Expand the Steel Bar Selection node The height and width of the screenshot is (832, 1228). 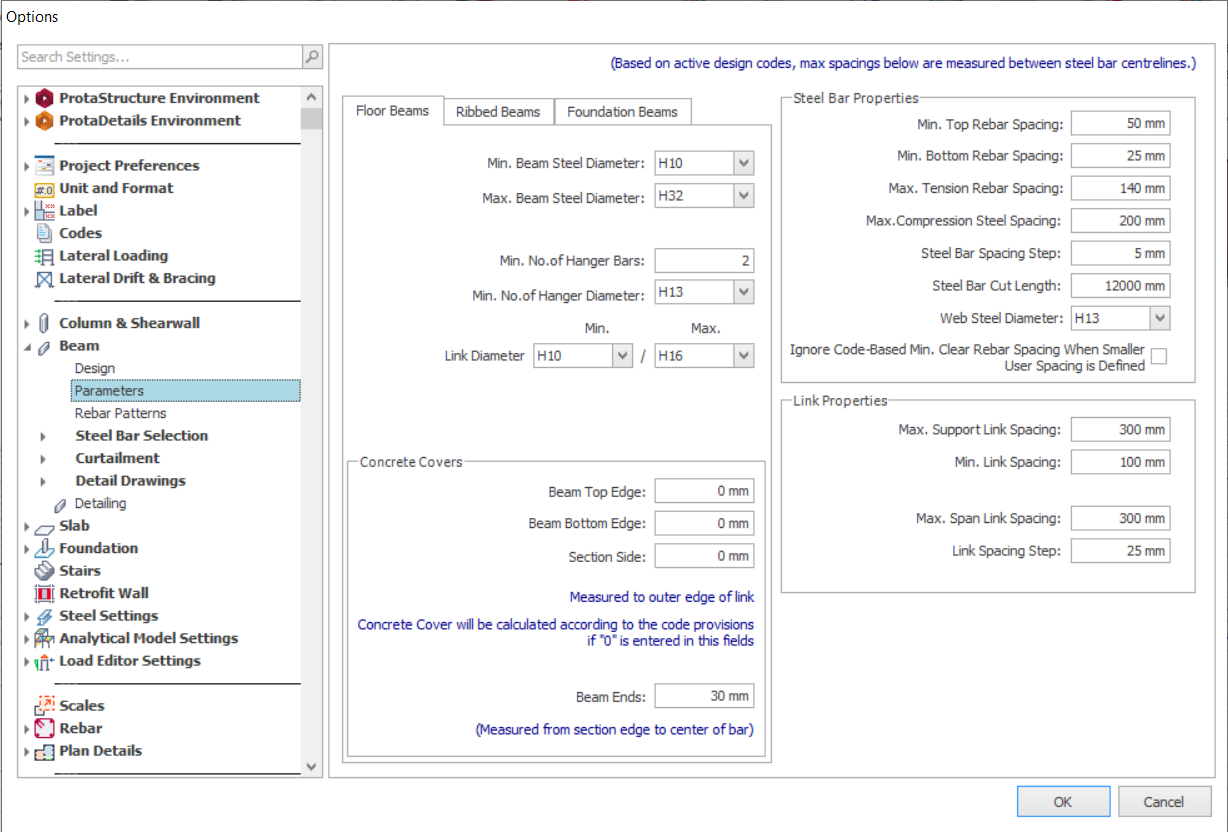click(43, 436)
